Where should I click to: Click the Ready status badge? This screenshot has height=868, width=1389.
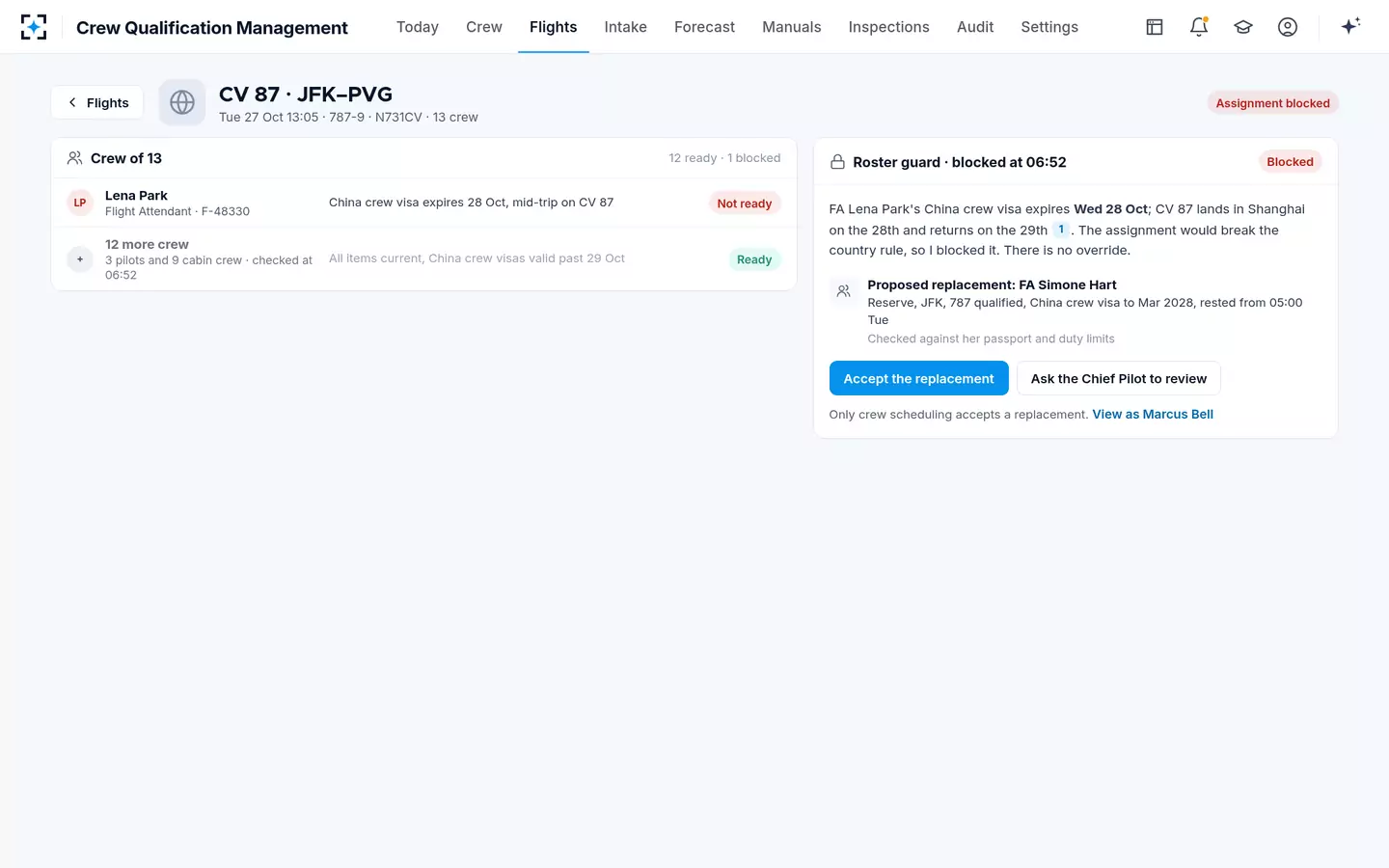pyautogui.click(x=754, y=259)
